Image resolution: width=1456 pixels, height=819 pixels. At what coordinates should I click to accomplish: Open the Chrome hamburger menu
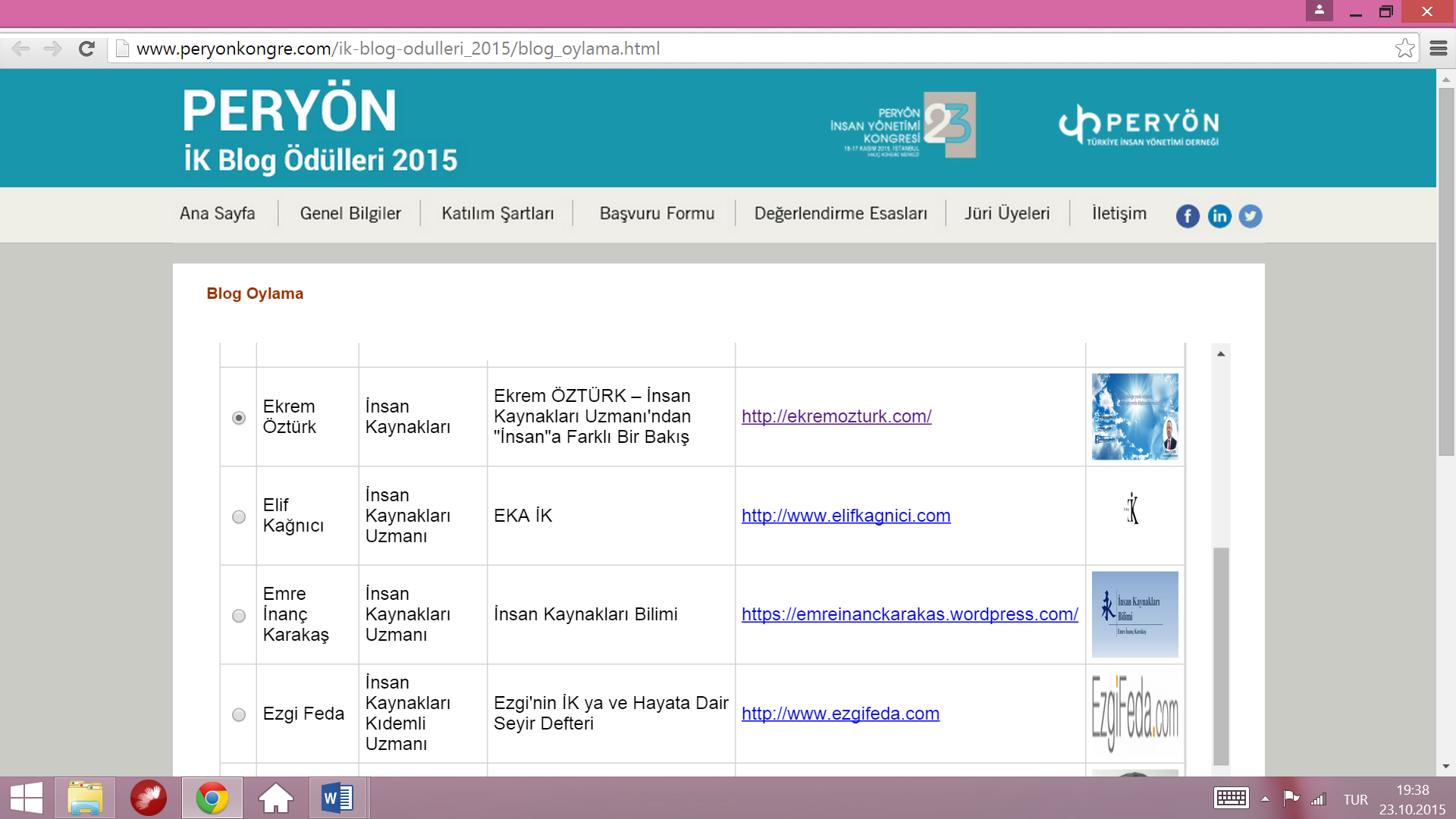coord(1439,49)
